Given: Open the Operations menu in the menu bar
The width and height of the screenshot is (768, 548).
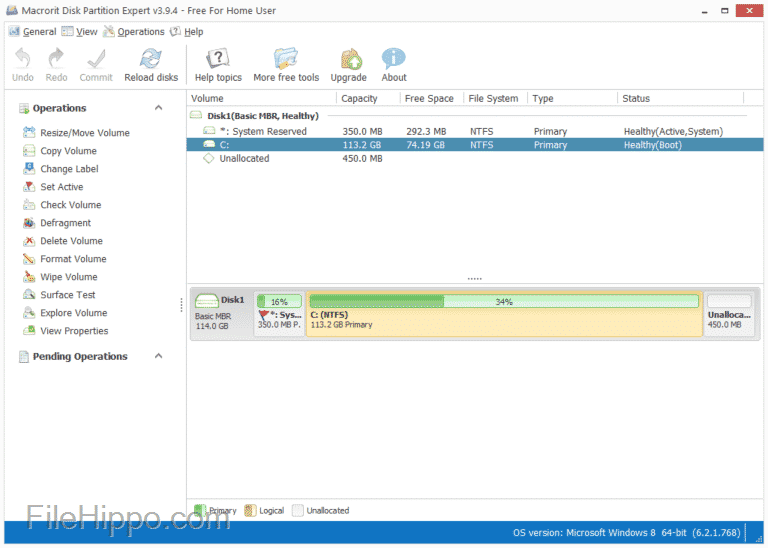Looking at the screenshot, I should click(140, 32).
